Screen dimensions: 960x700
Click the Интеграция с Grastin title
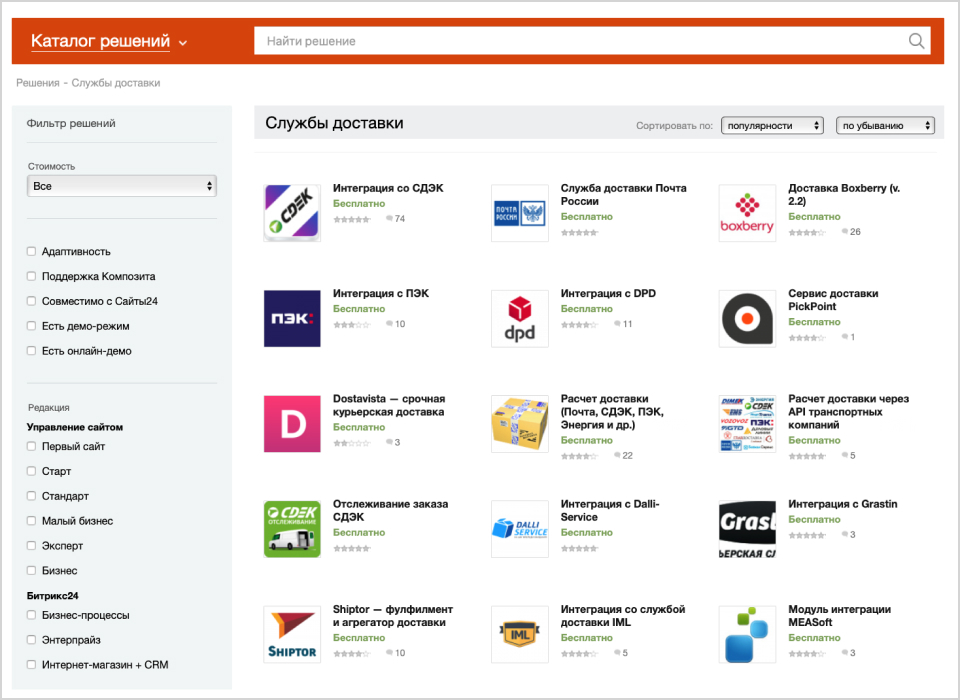[842, 504]
